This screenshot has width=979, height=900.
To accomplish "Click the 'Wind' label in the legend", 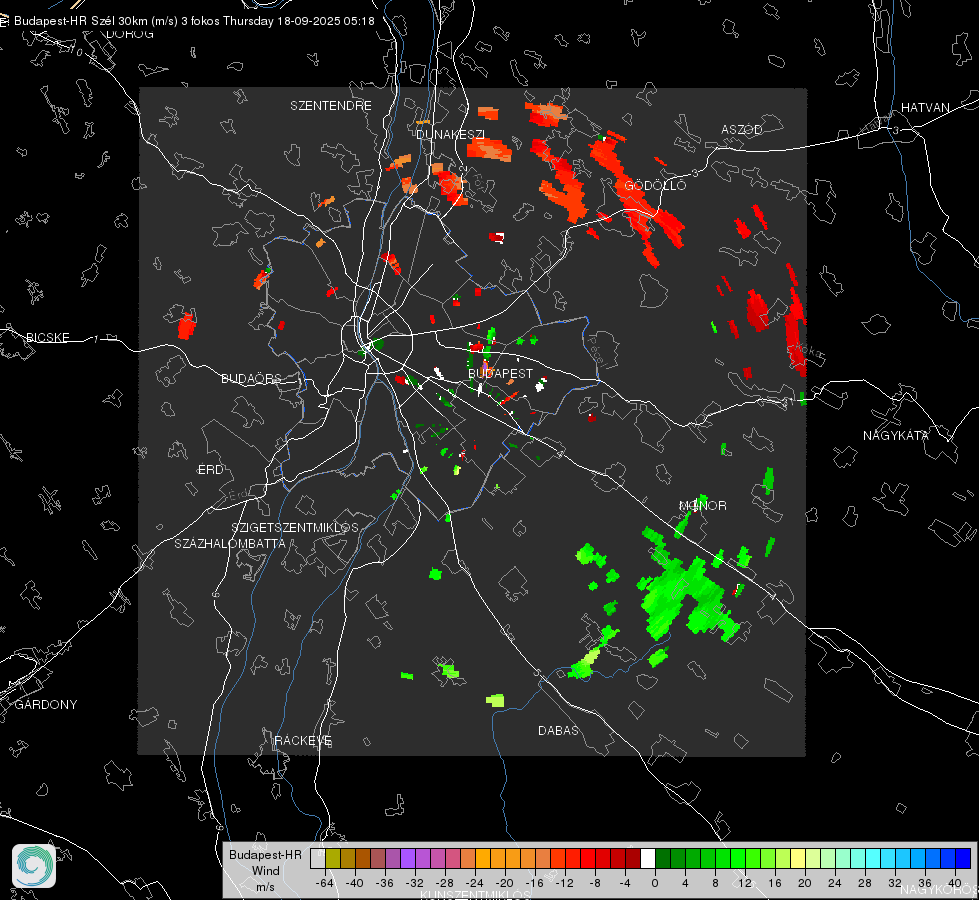I will [265, 871].
